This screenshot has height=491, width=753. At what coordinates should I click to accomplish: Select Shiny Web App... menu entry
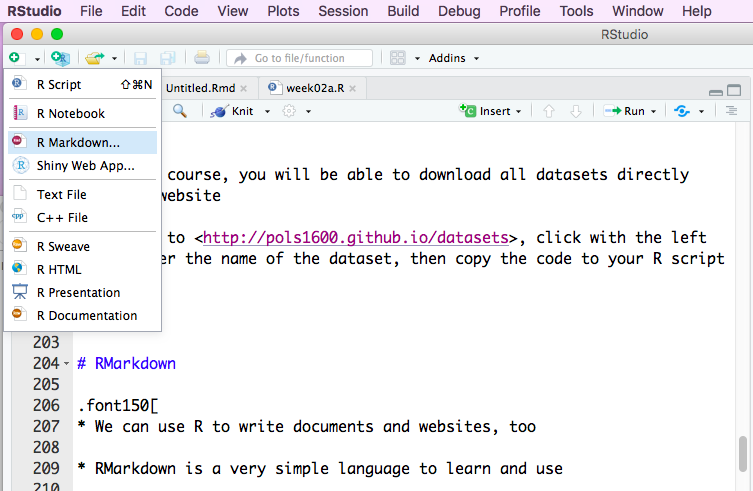[x=83, y=166]
